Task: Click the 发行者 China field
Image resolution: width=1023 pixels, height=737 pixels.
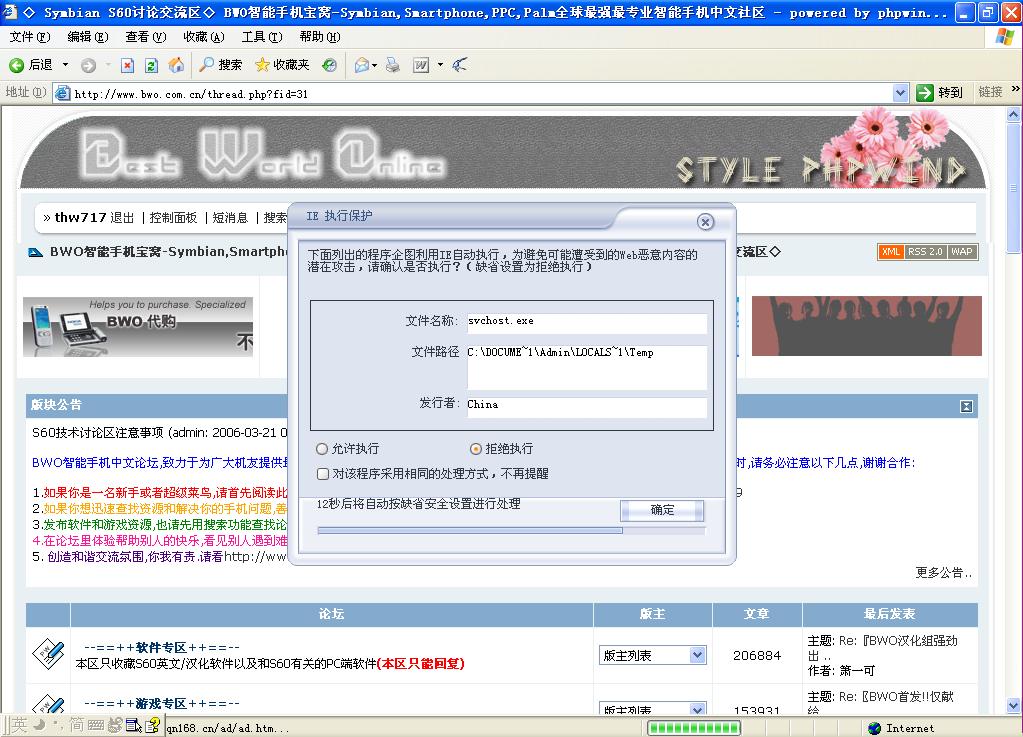Action: (x=587, y=407)
